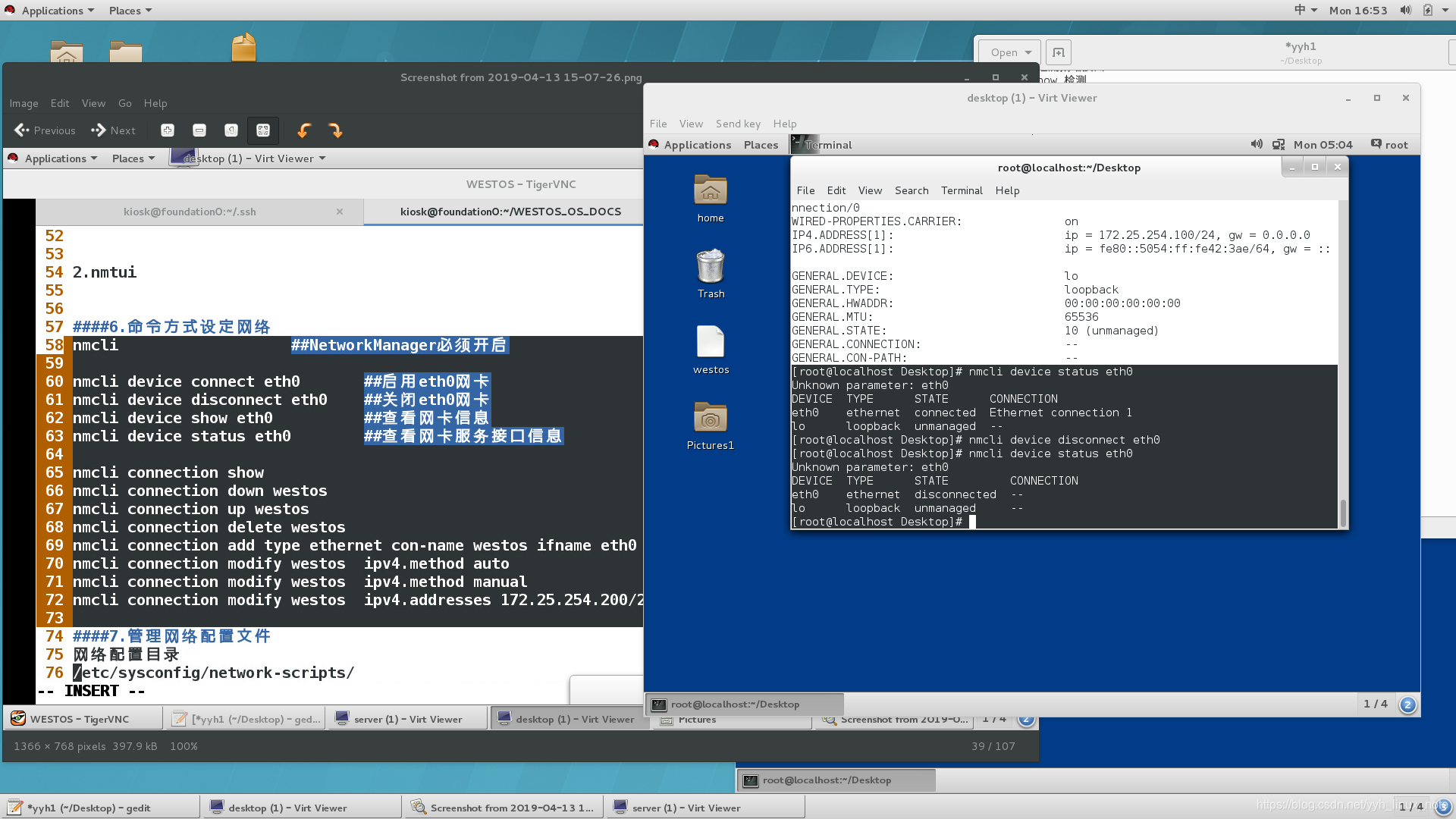Go to Next image
The image size is (1456, 819).
coord(114,130)
